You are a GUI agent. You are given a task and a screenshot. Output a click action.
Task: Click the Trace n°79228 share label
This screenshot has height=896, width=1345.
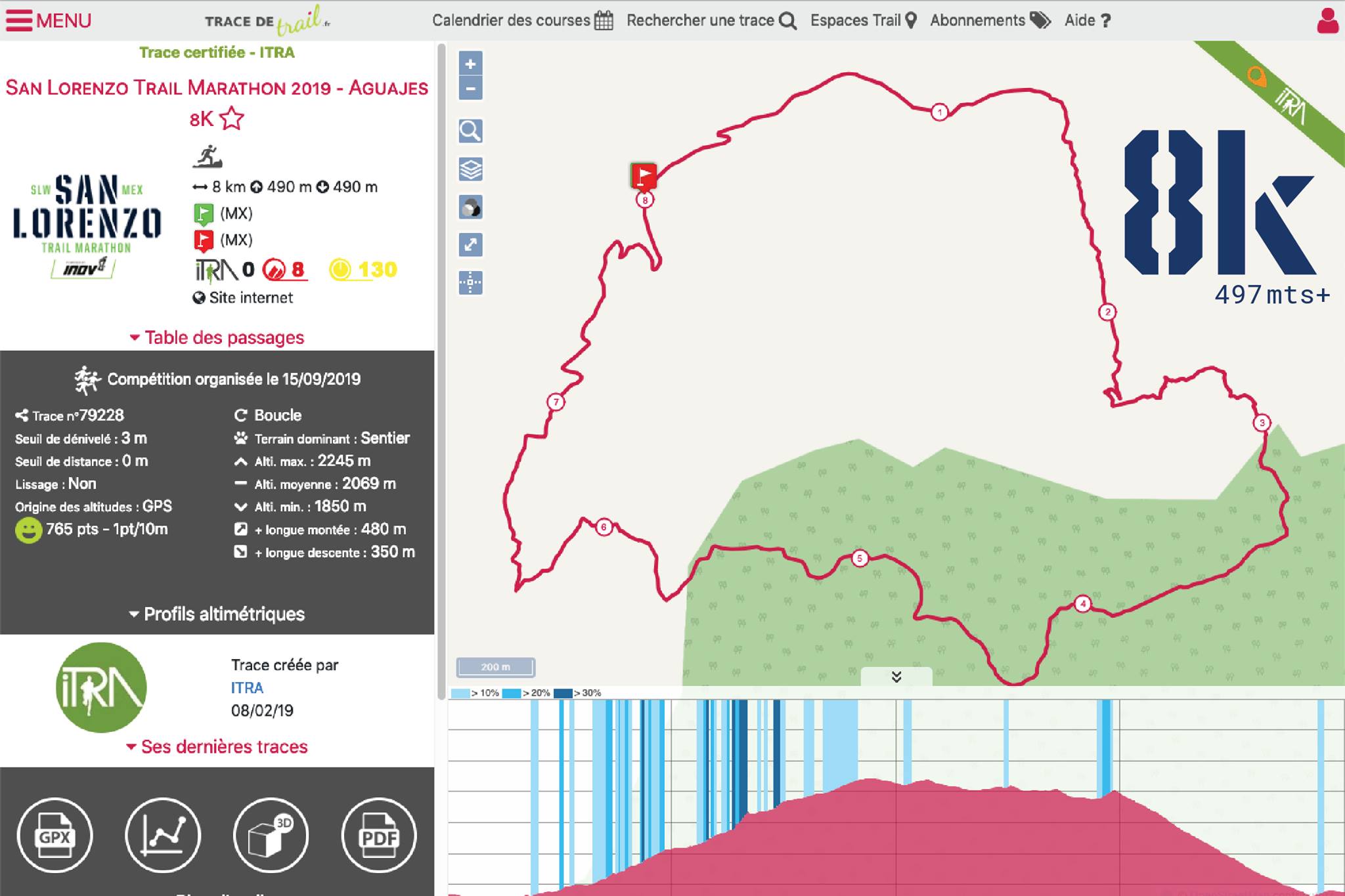70,416
